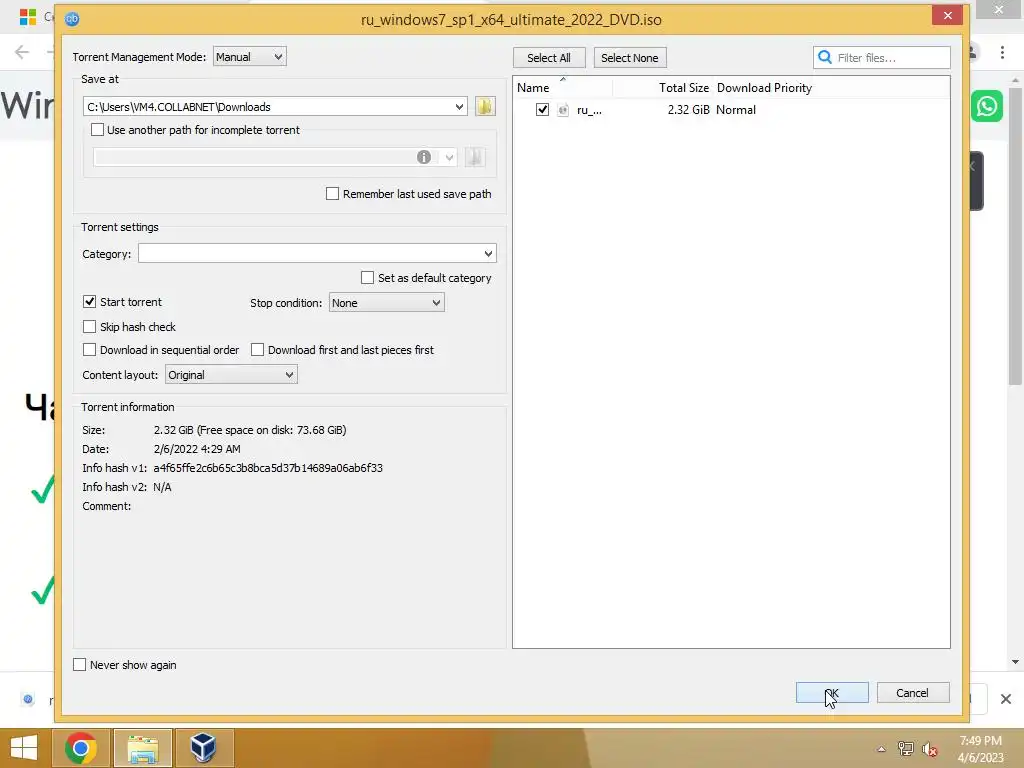Click the qBittorrent icon in the dialog title bar
Screen dimensions: 1024x768
click(x=72, y=19)
